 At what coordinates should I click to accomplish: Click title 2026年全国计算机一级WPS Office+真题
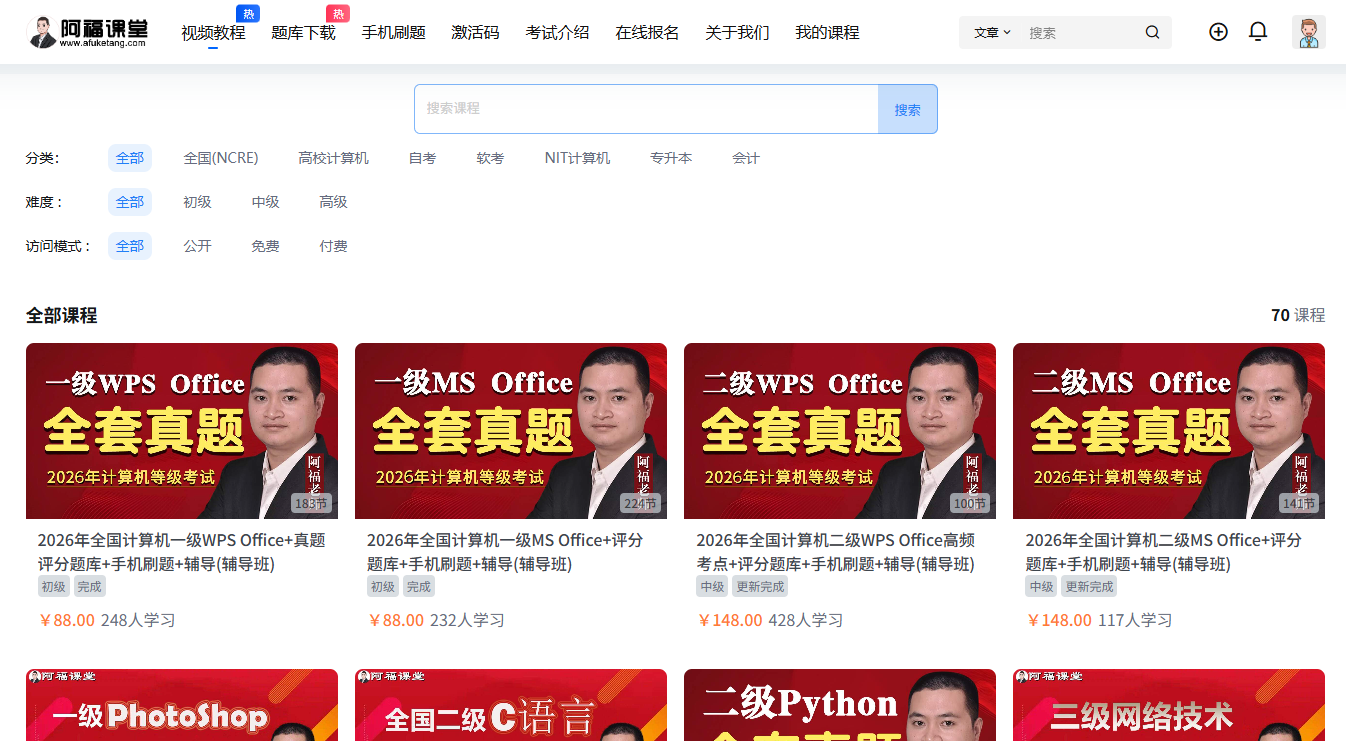tap(181, 552)
